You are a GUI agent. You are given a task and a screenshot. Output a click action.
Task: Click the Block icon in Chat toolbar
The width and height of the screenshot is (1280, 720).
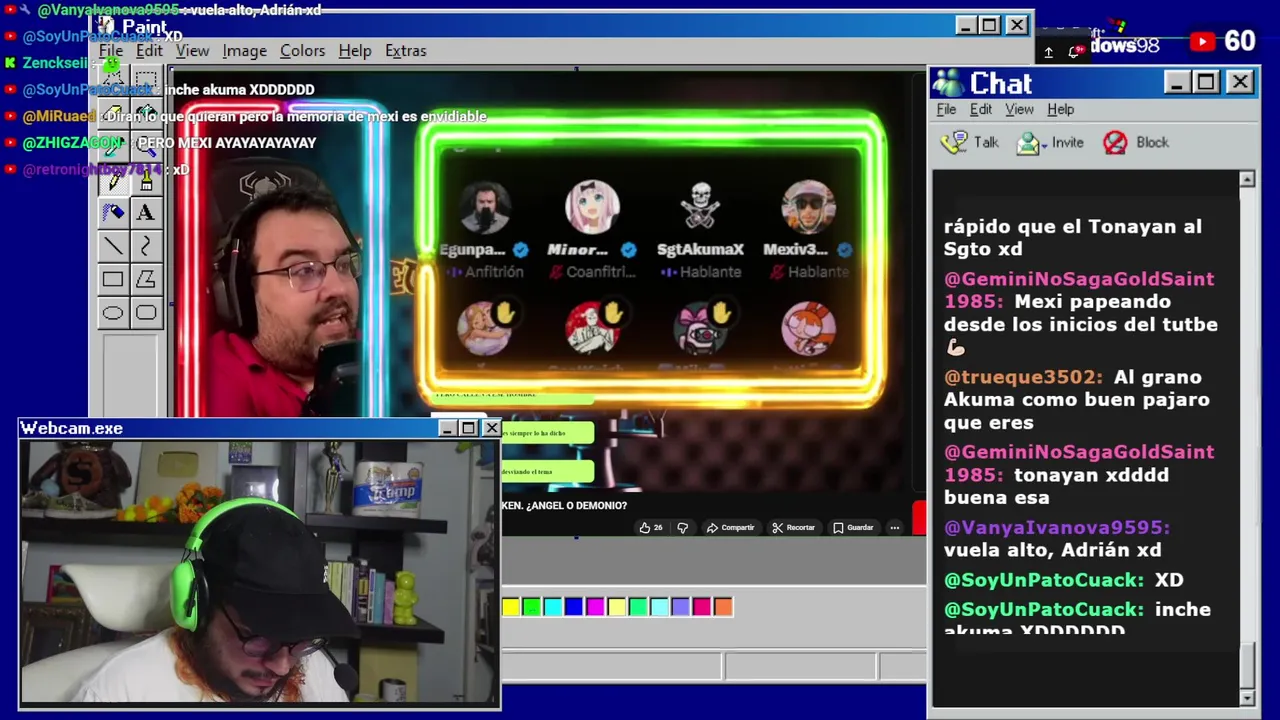[x=1115, y=142]
